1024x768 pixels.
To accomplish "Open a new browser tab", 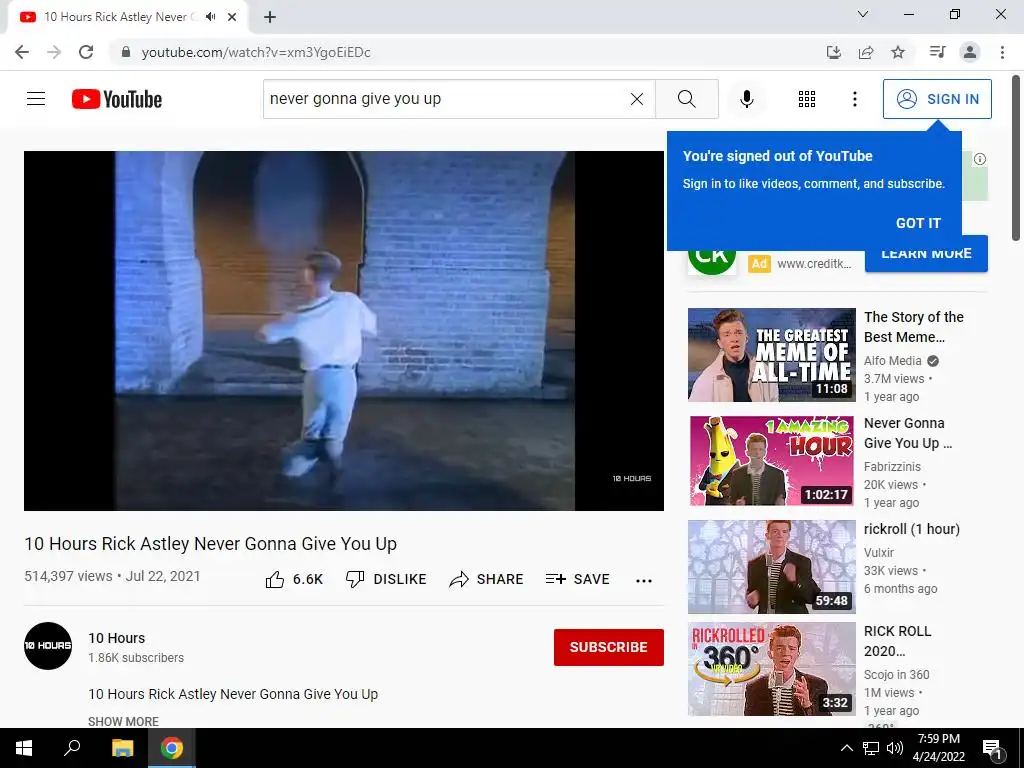I will pyautogui.click(x=270, y=17).
